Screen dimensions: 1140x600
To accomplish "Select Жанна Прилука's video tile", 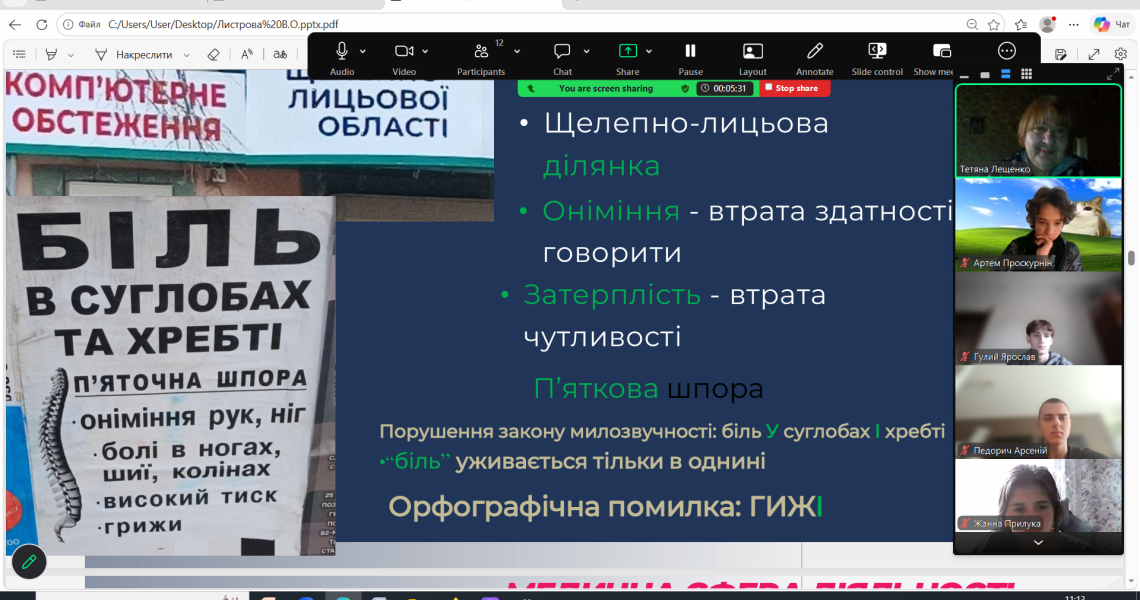I will (1038, 495).
